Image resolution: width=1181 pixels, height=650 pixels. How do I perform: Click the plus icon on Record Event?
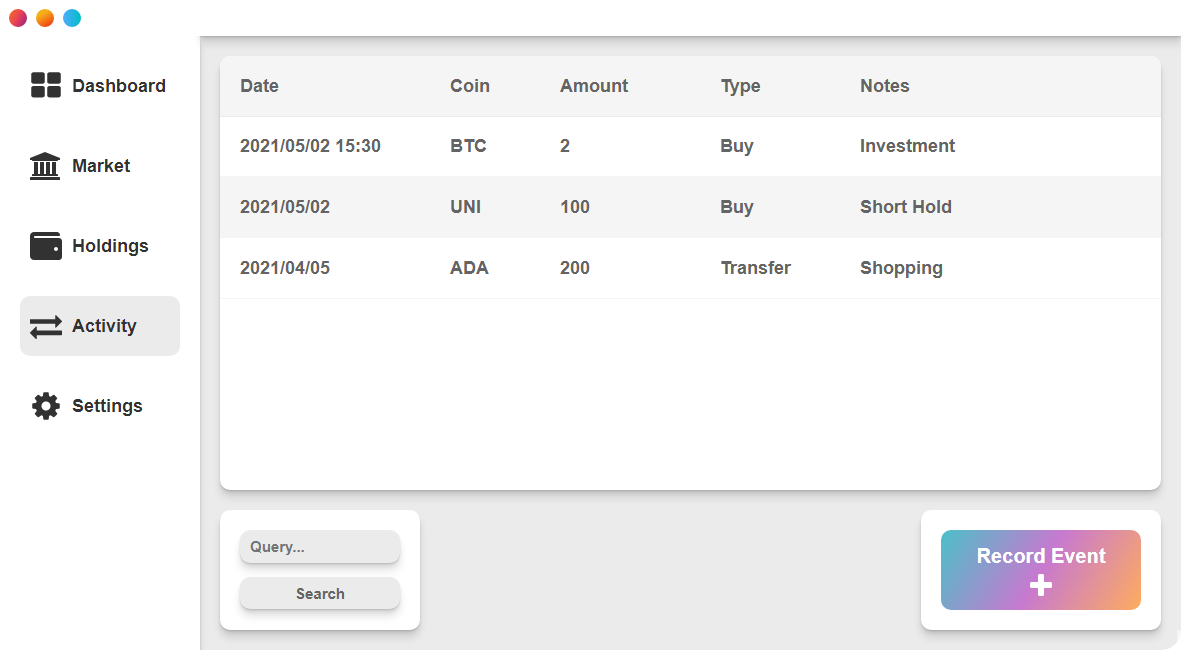[x=1041, y=585]
